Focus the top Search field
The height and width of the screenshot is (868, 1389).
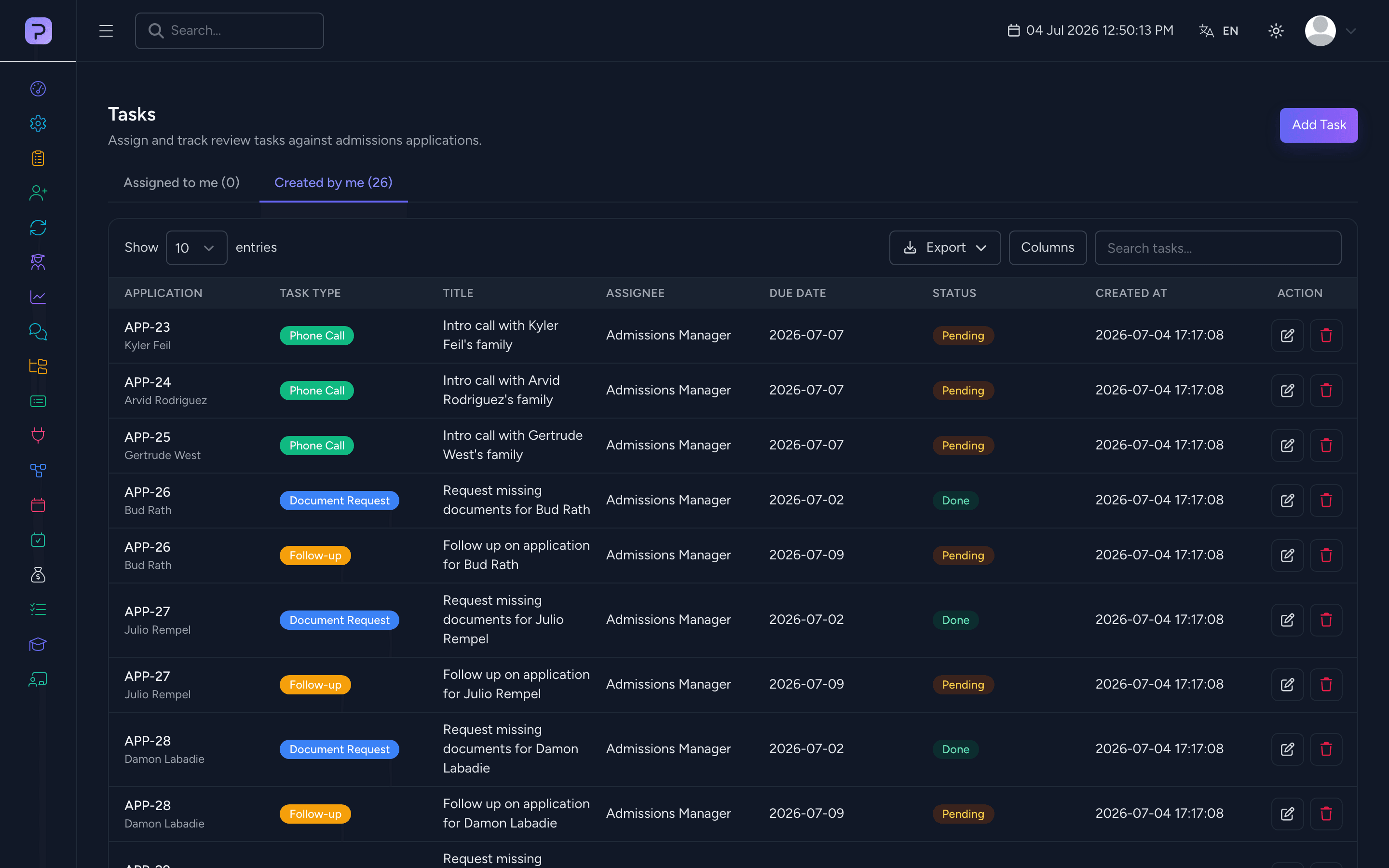(229, 30)
